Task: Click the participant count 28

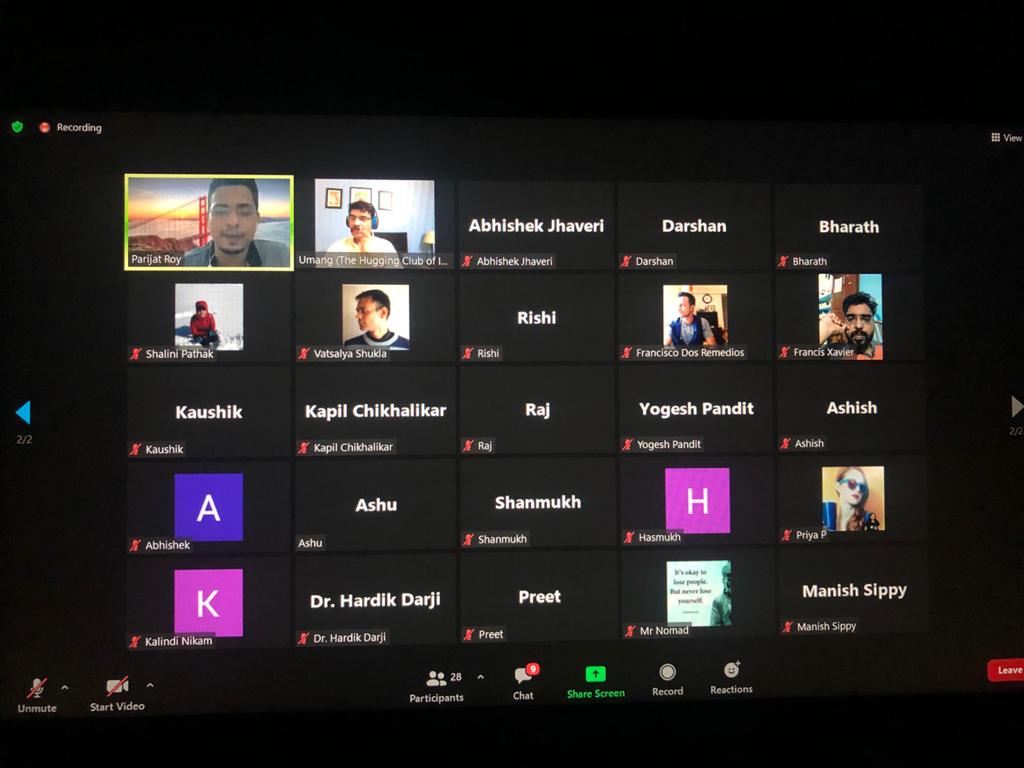Action: click(x=456, y=677)
